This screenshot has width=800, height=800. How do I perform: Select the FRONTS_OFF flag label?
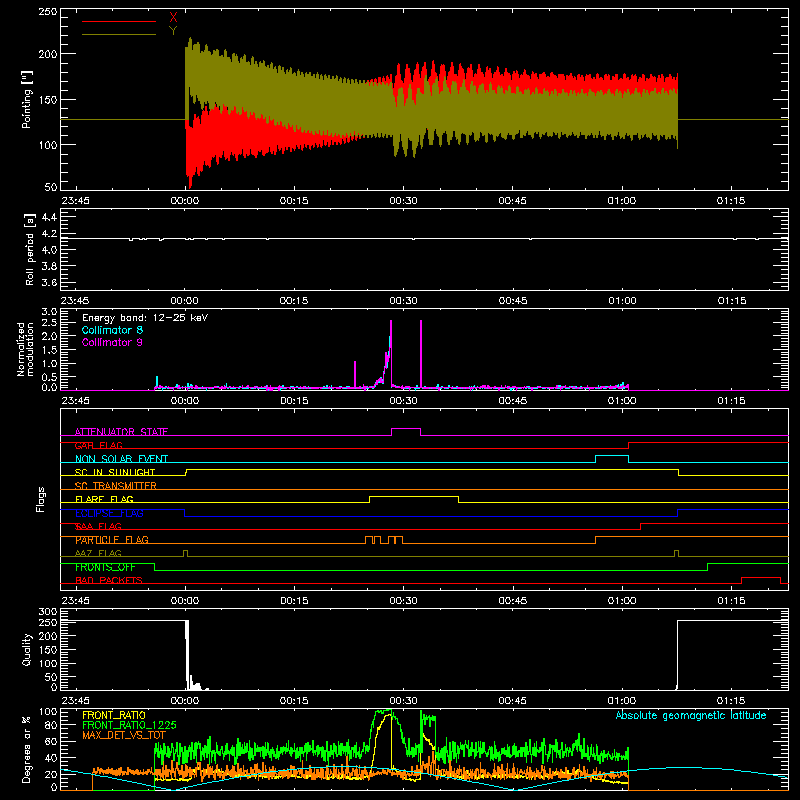coord(105,567)
